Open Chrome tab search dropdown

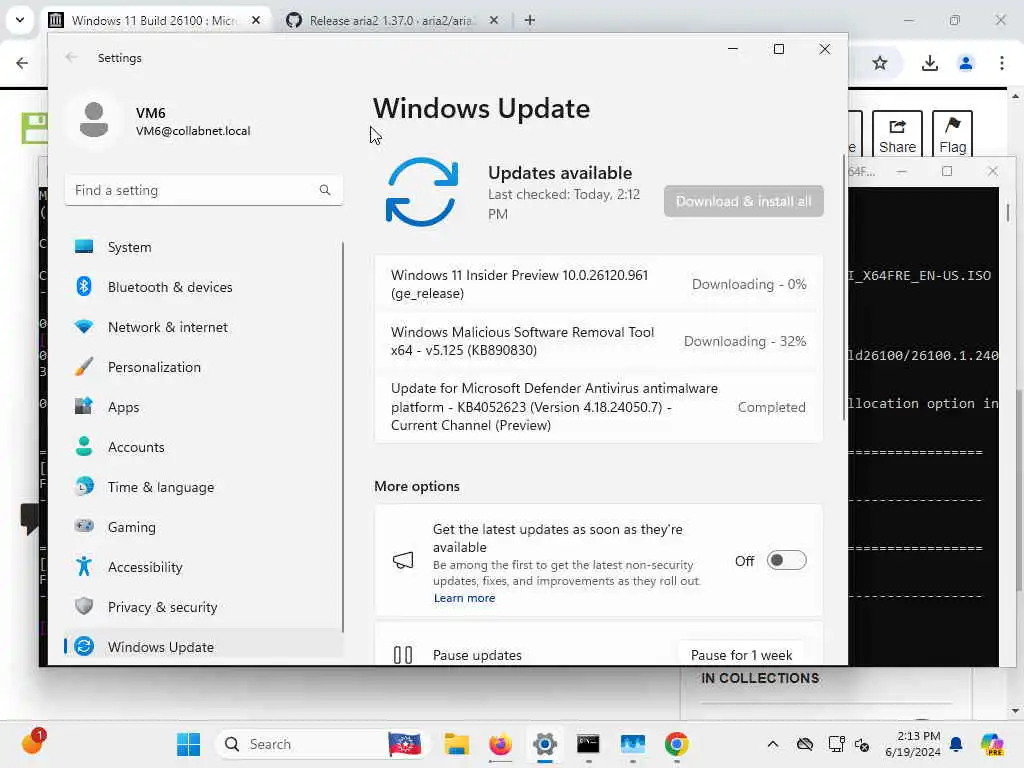(x=20, y=20)
